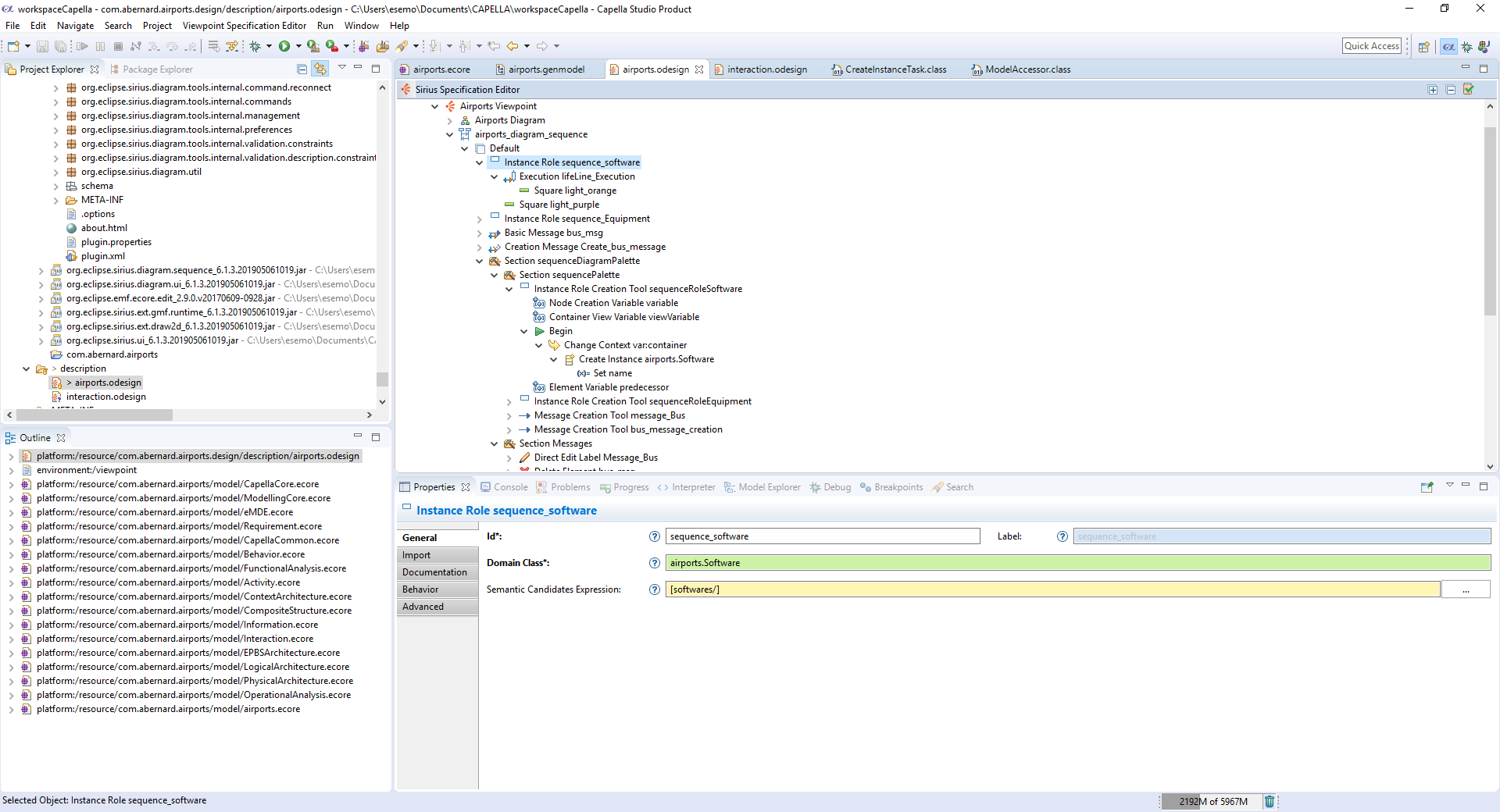Click the New wizard toolbar icon

[x=13, y=47]
